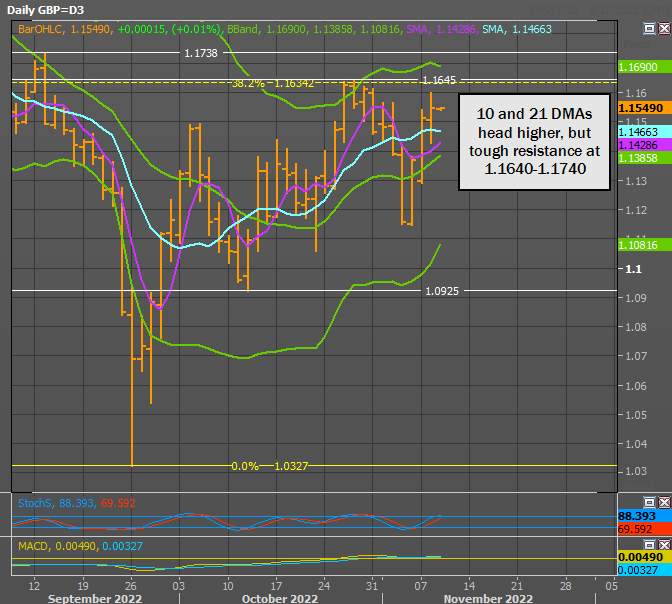Viewport: 672px width, 604px height.
Task: Click the green 1.16900 upper band price tag
Action: coord(645,67)
